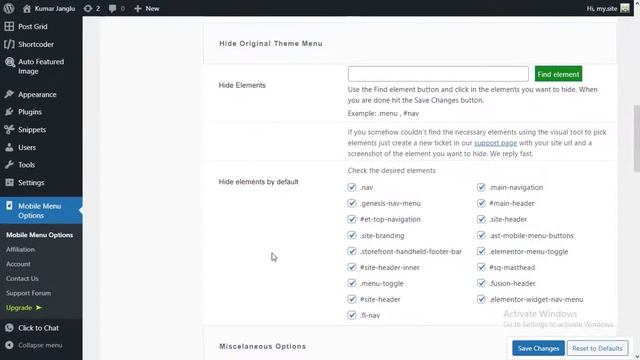640x360 pixels.
Task: Click the updates icon in admin bar
Action: (x=88, y=8)
